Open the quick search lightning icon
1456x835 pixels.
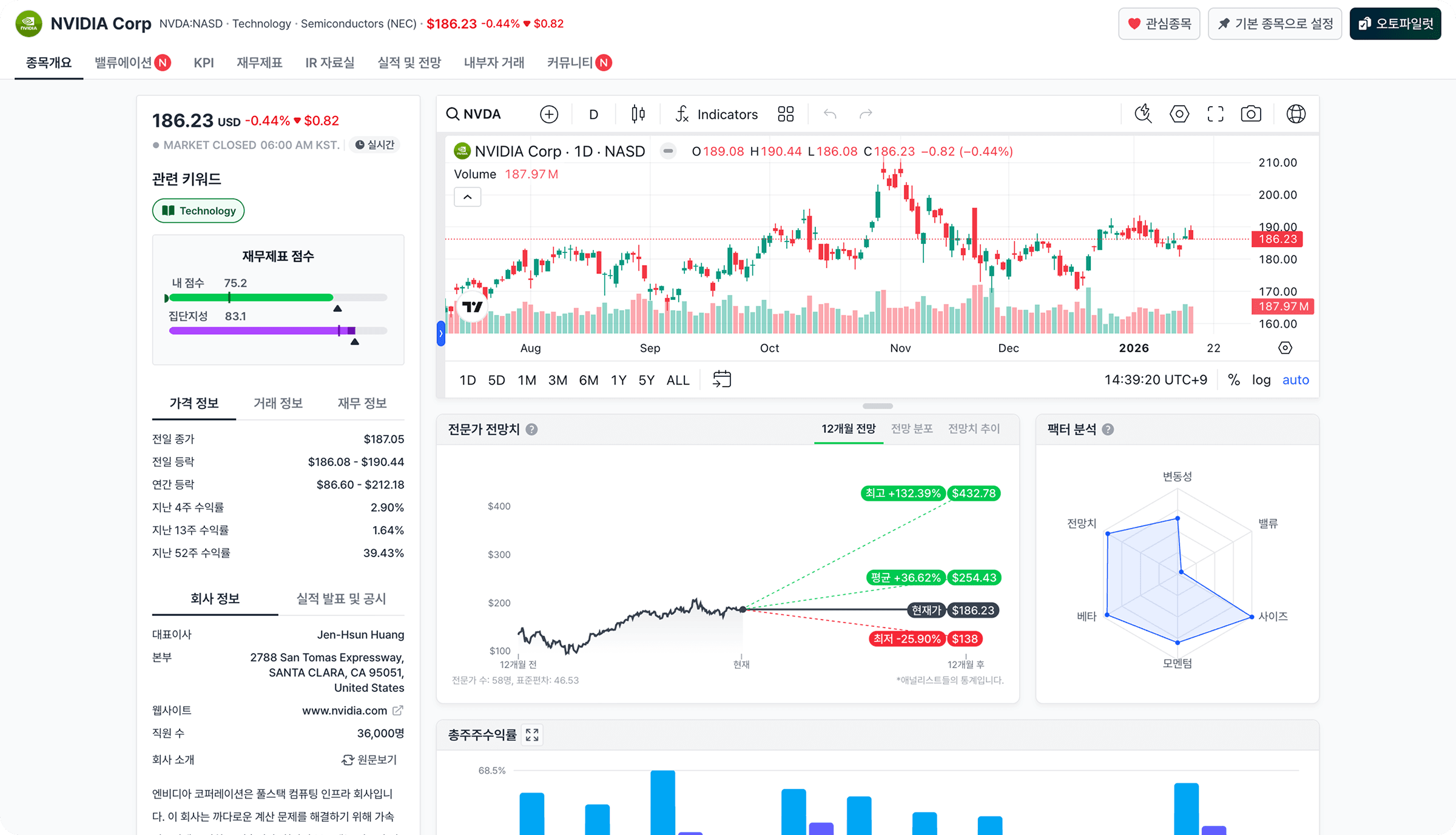tap(1144, 114)
